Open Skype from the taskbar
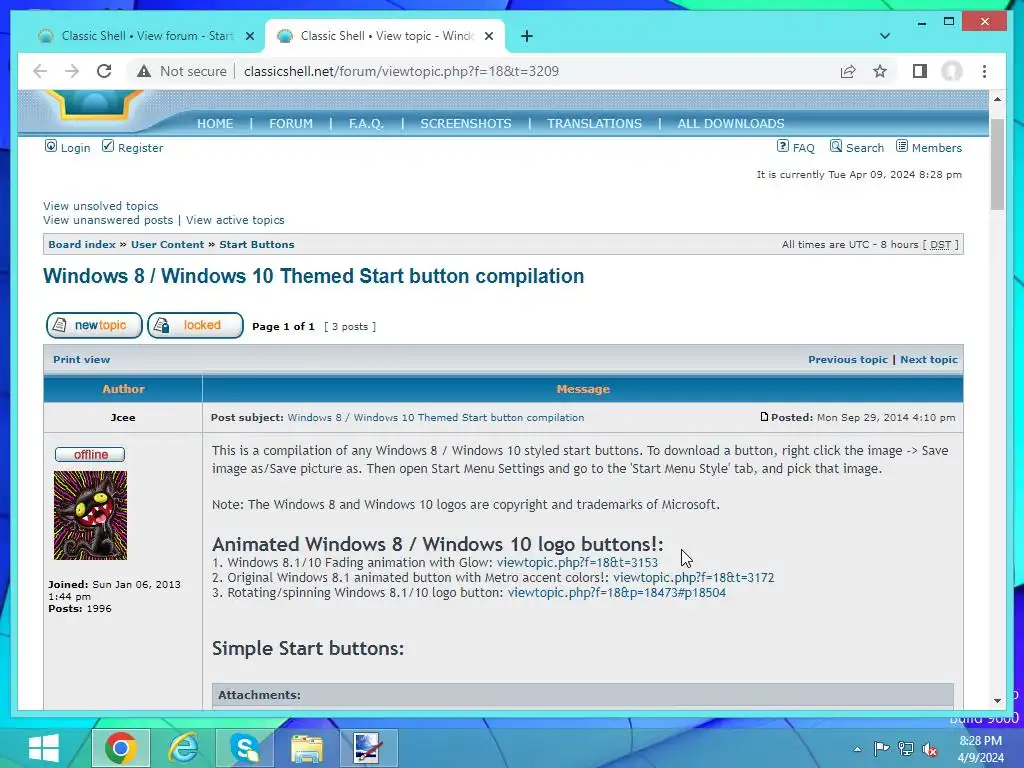1024x768 pixels. point(245,748)
